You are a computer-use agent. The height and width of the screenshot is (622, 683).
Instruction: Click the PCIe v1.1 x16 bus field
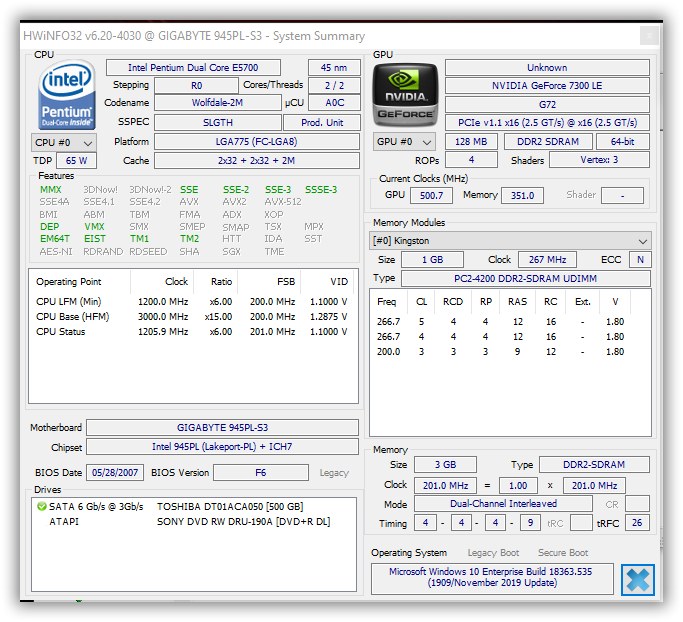(547, 123)
